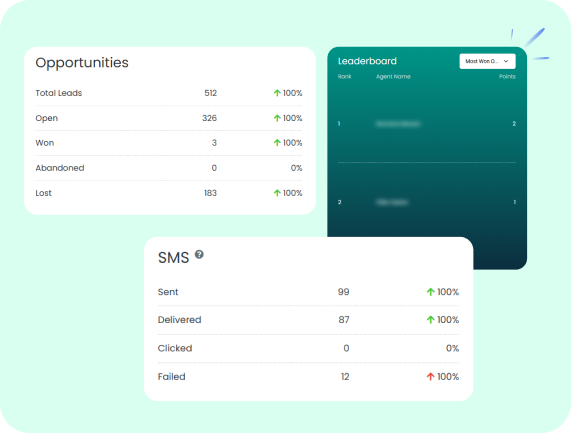Open the Most Won leaderboard dropdown
Image resolution: width=571 pixels, height=433 pixels.
(487, 61)
